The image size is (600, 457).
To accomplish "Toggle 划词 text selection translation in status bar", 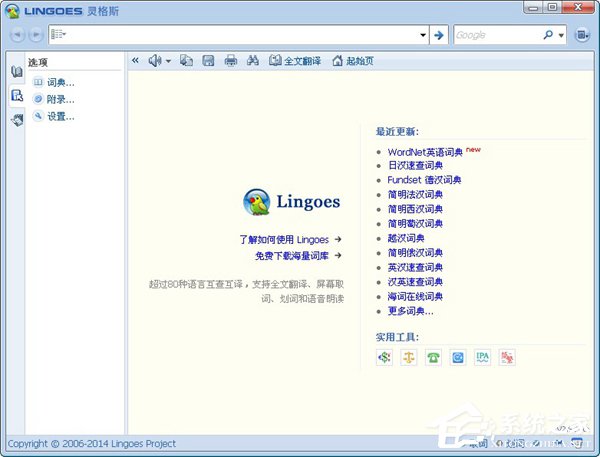I will click(x=509, y=443).
